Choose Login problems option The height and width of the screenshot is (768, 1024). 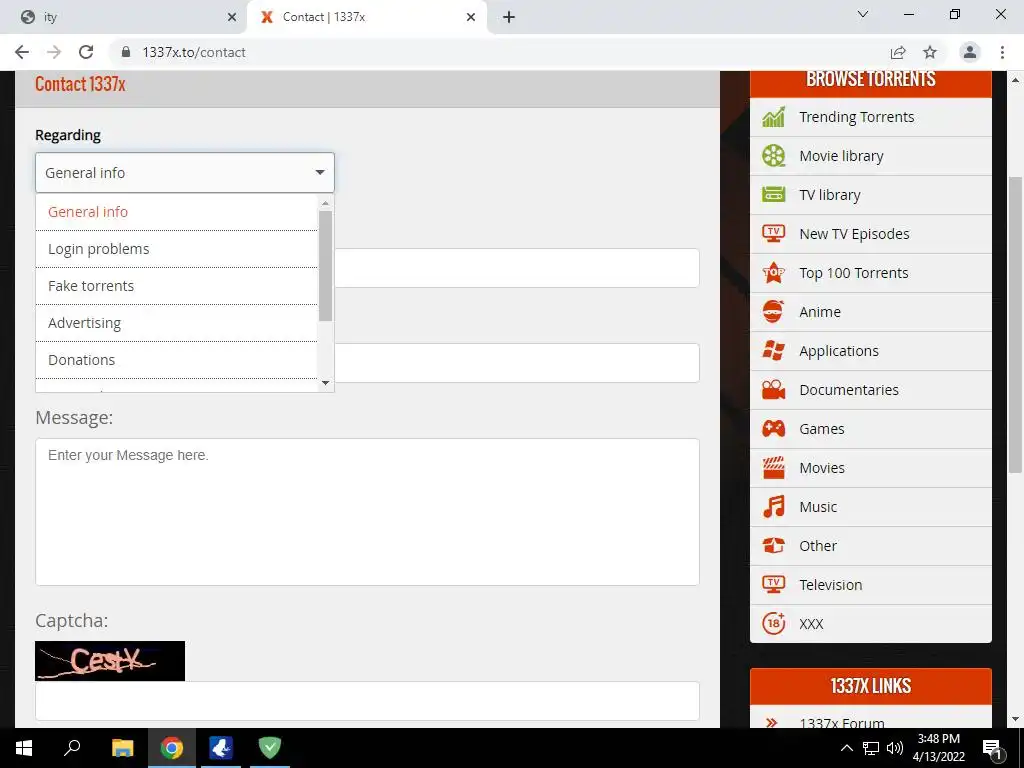[x=176, y=249]
